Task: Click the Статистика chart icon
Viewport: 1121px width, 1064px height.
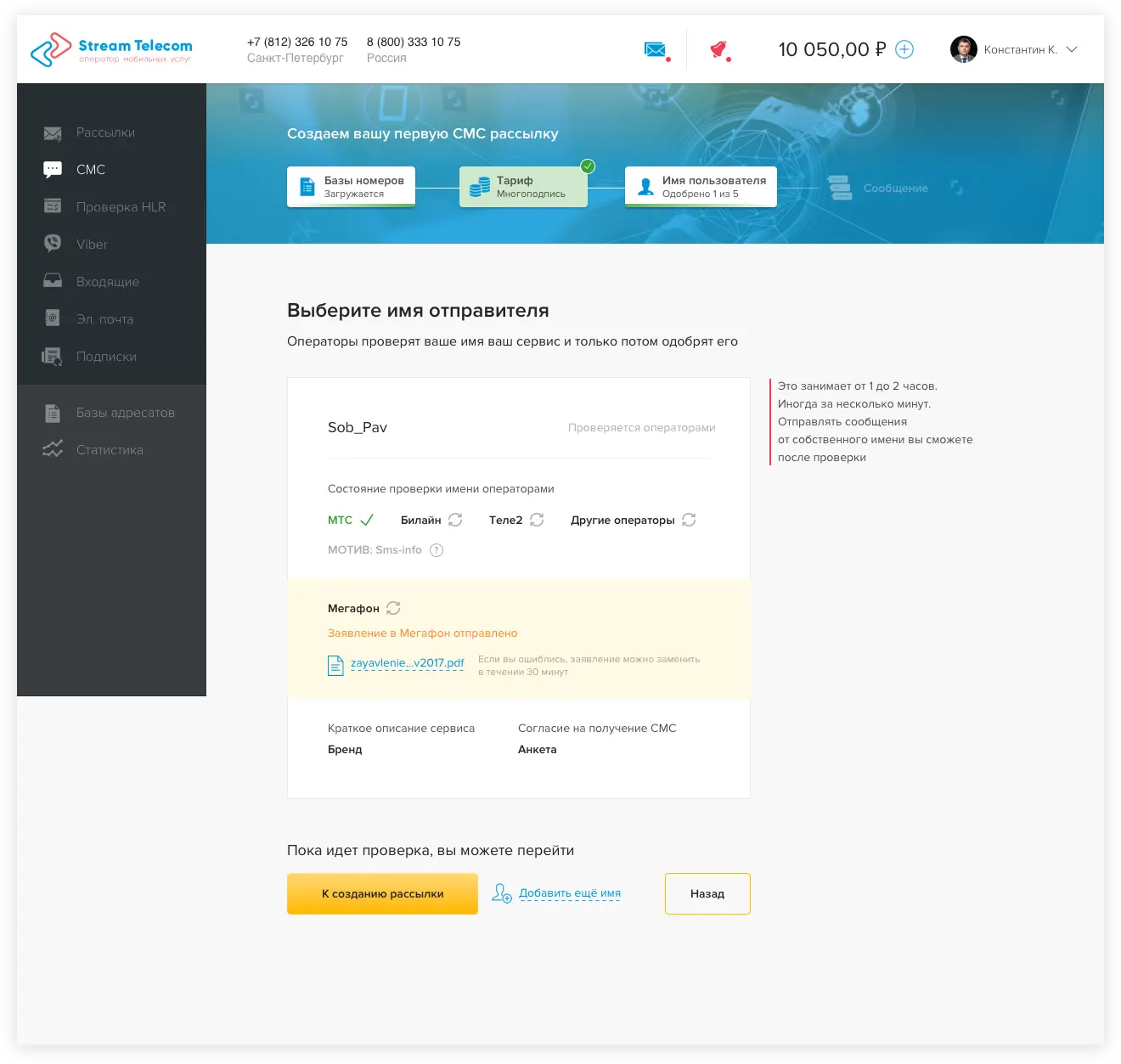Action: pyautogui.click(x=53, y=449)
